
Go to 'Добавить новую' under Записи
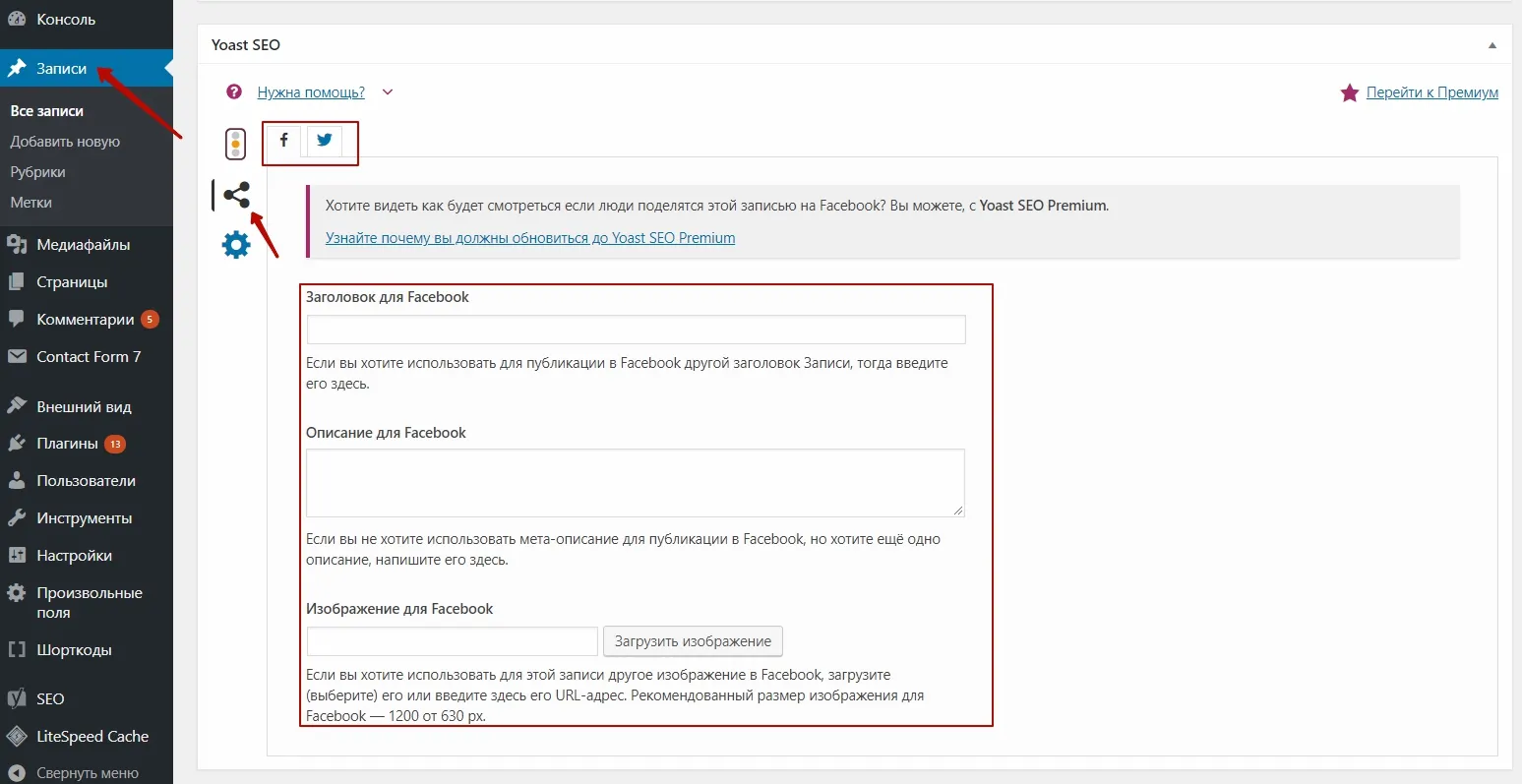coord(65,142)
